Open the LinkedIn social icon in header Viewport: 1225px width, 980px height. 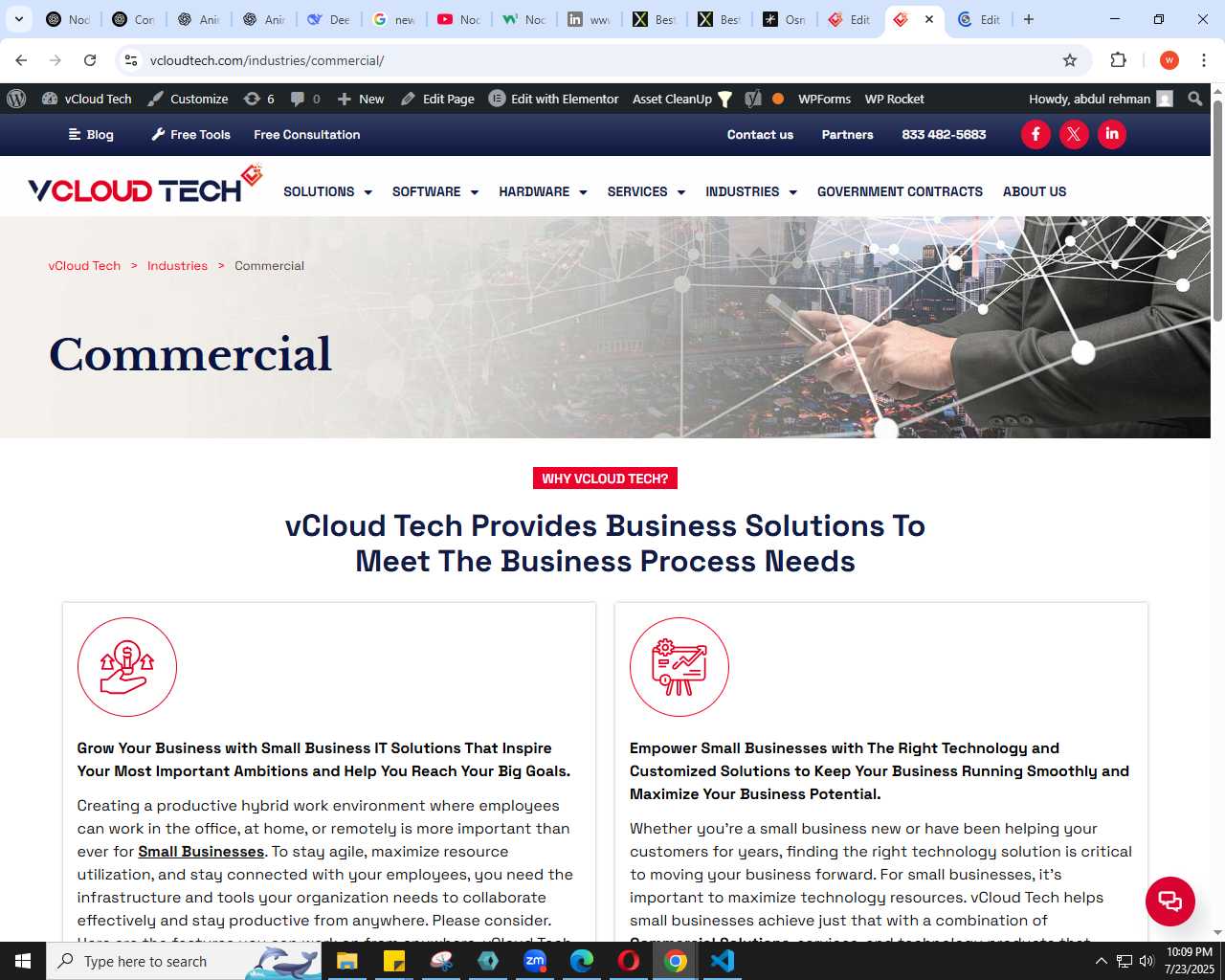1112,134
